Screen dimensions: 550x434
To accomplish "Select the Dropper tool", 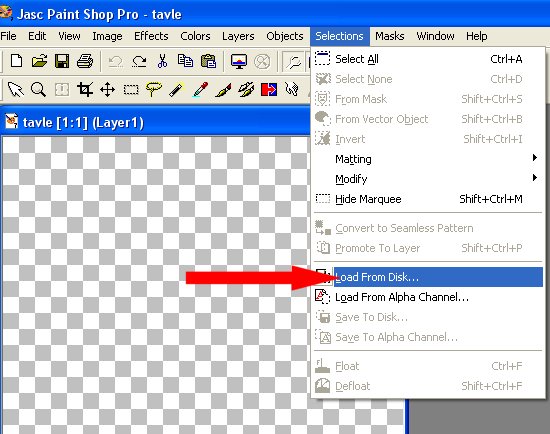I will coord(200,89).
